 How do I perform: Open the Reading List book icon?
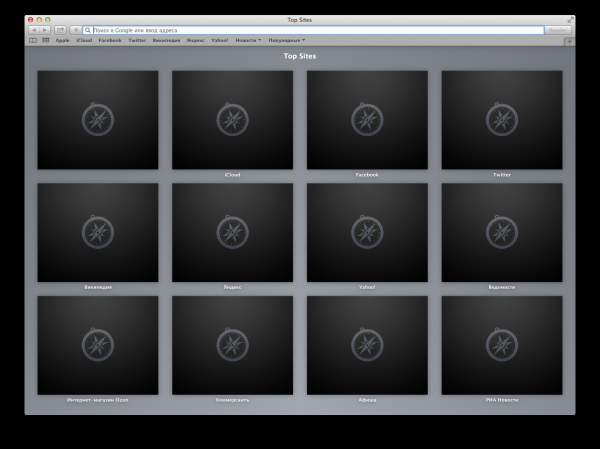(33, 40)
